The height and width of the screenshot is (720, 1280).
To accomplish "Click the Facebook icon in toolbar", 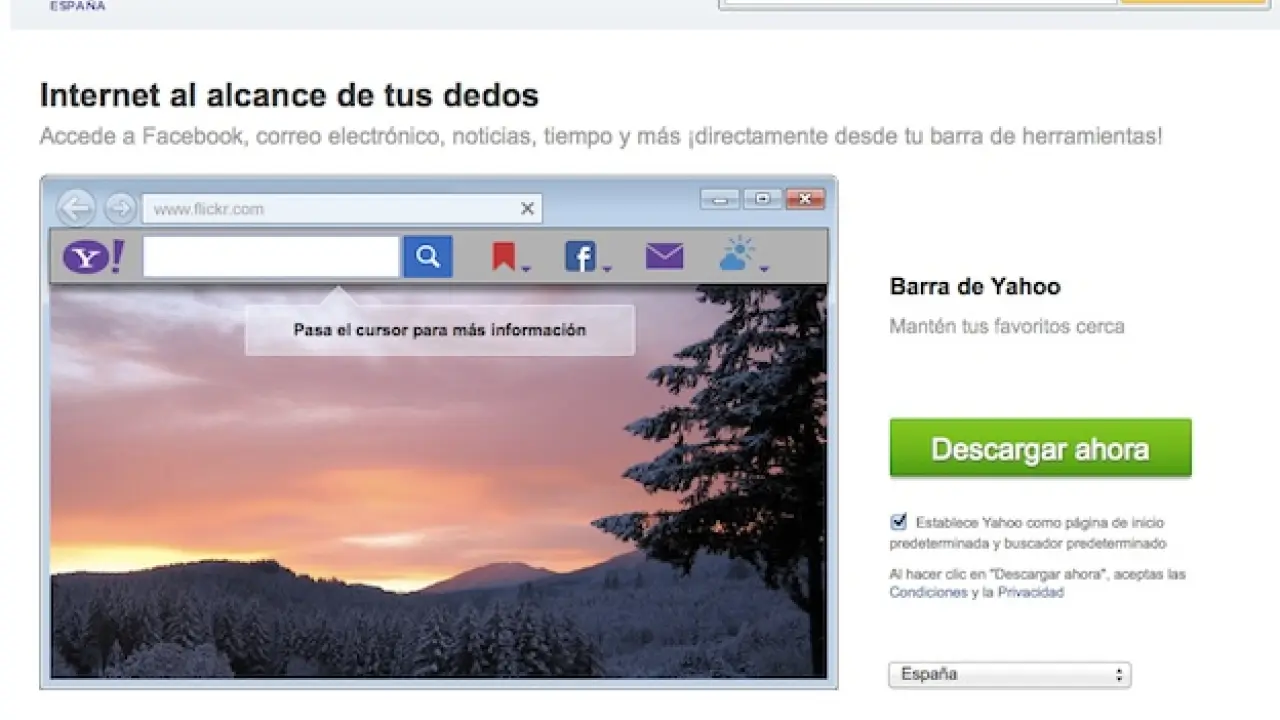I will 579,257.
